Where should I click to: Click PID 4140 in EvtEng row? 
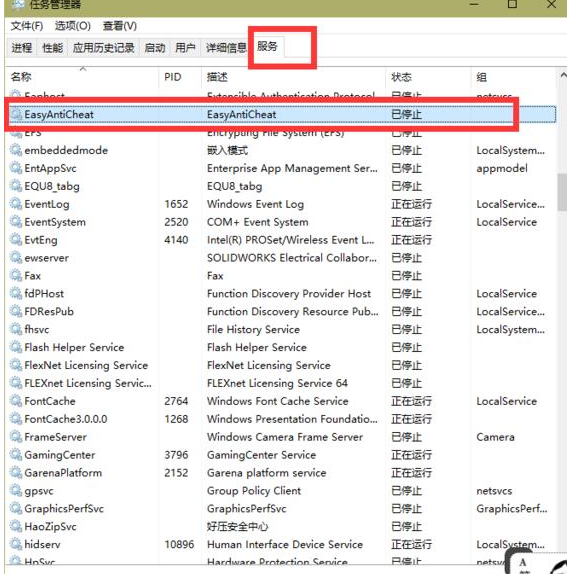coord(176,240)
